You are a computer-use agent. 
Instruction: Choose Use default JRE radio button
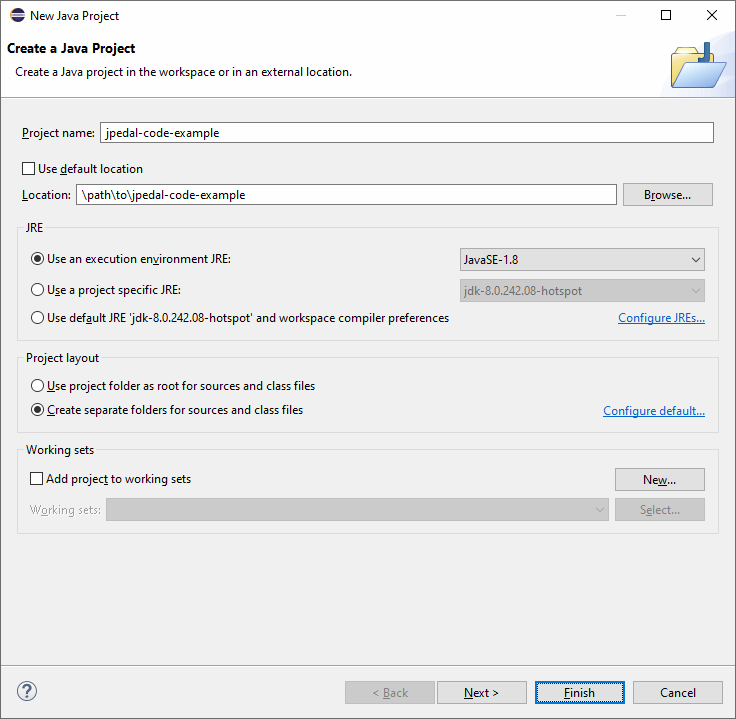click(x=38, y=318)
